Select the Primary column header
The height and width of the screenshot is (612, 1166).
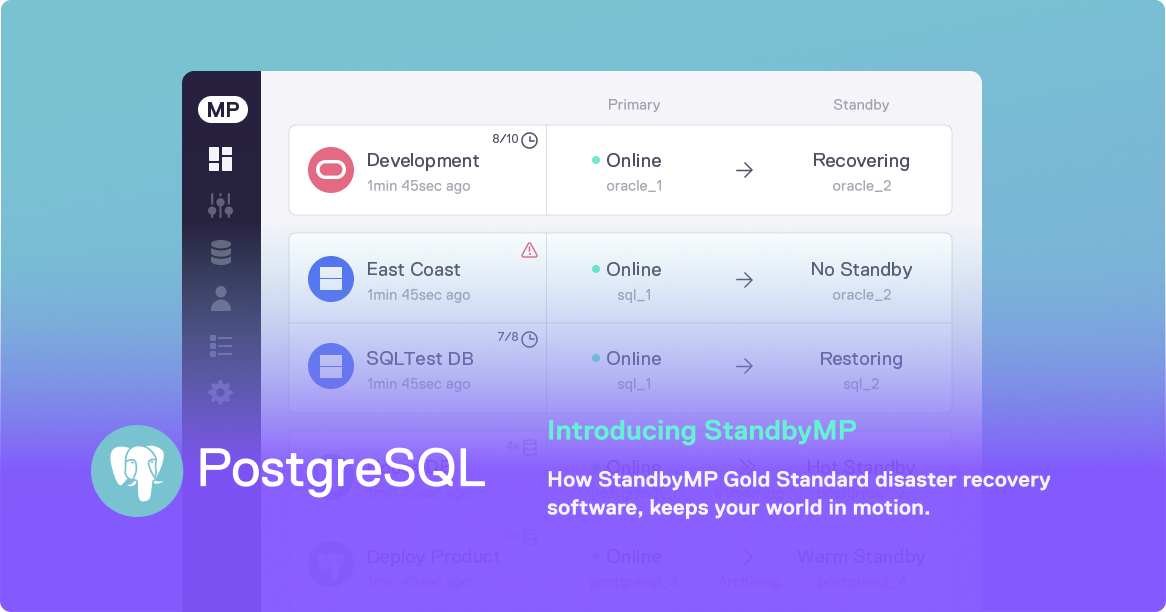pos(633,104)
